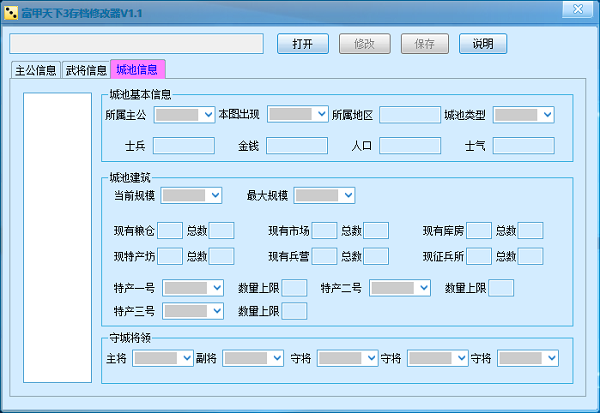The width and height of the screenshot is (600, 413).
Task: Switch to the 主公信息 tab
Action: tap(36, 70)
